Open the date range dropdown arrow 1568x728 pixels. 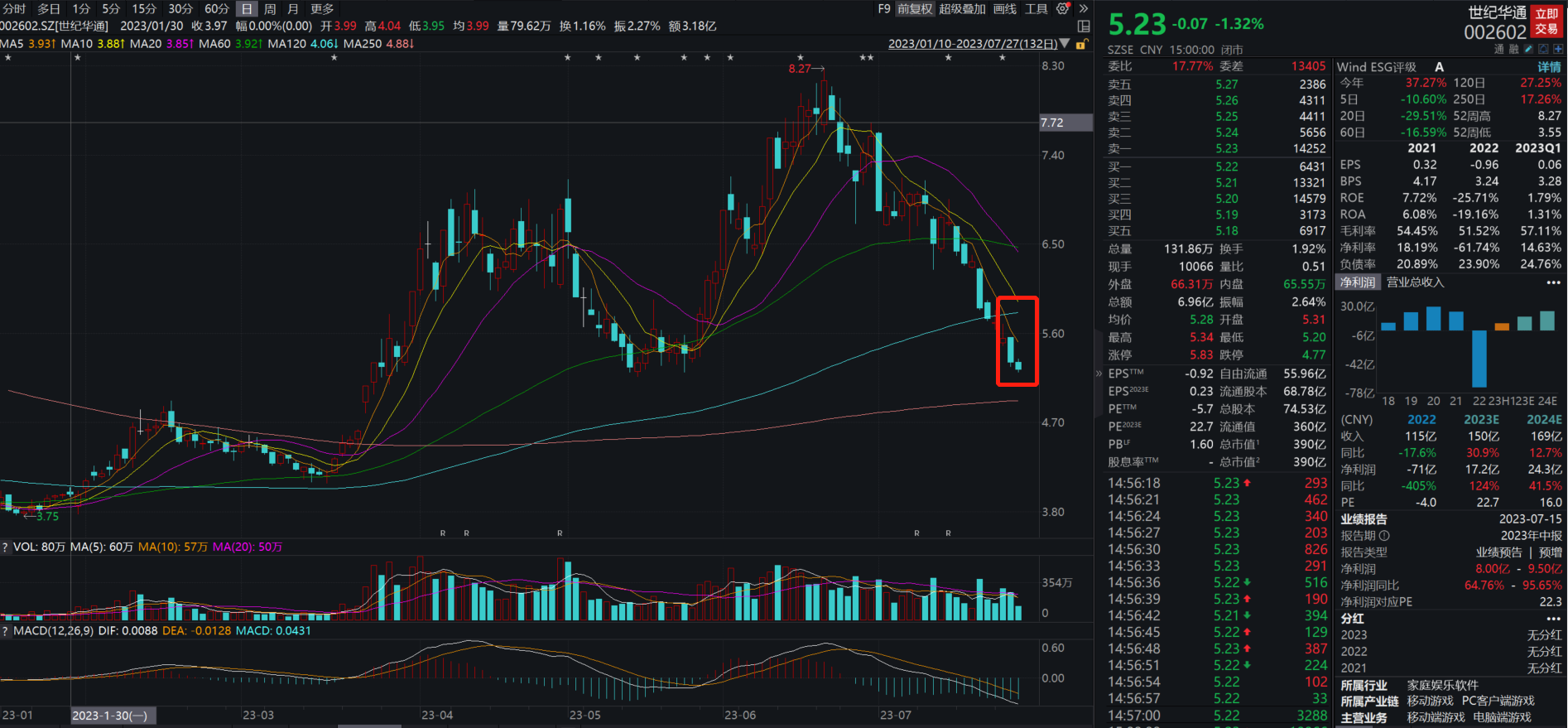(x=1065, y=44)
